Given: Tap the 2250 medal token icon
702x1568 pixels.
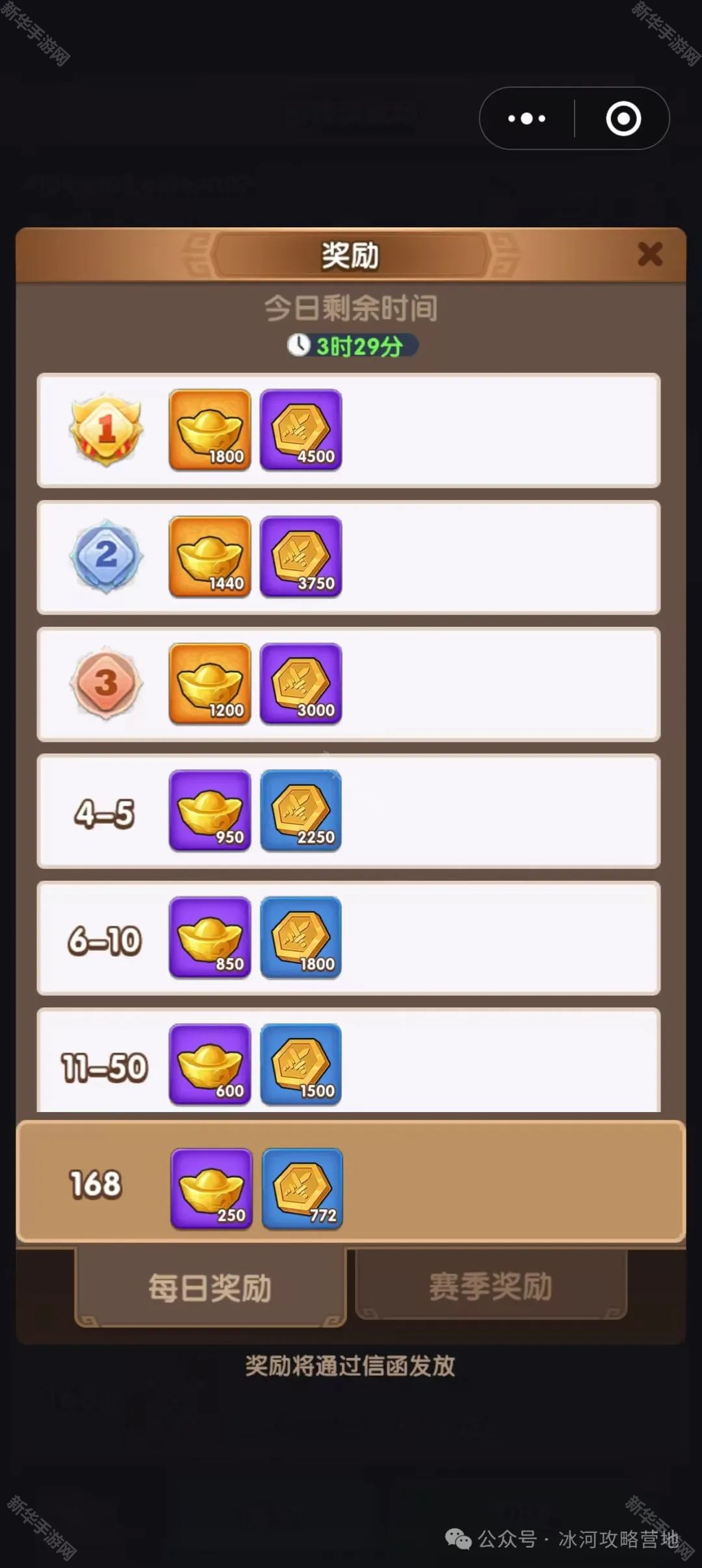Looking at the screenshot, I should click(x=301, y=810).
